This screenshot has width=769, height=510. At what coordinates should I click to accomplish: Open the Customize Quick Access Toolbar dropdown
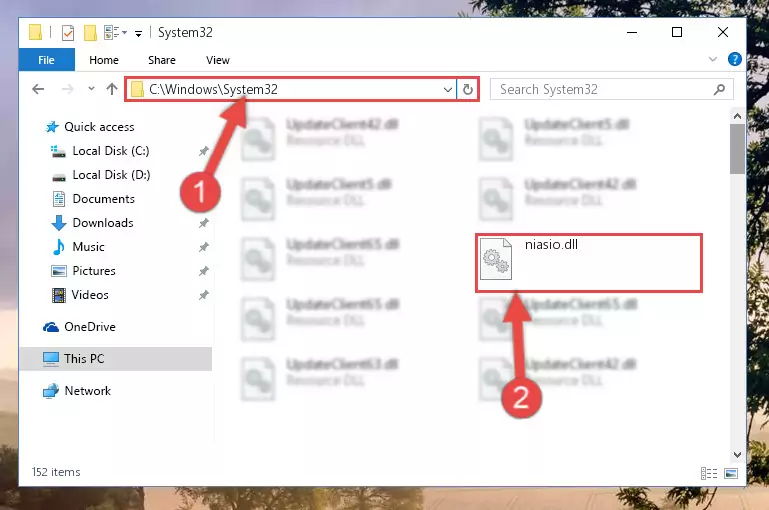[x=139, y=33]
